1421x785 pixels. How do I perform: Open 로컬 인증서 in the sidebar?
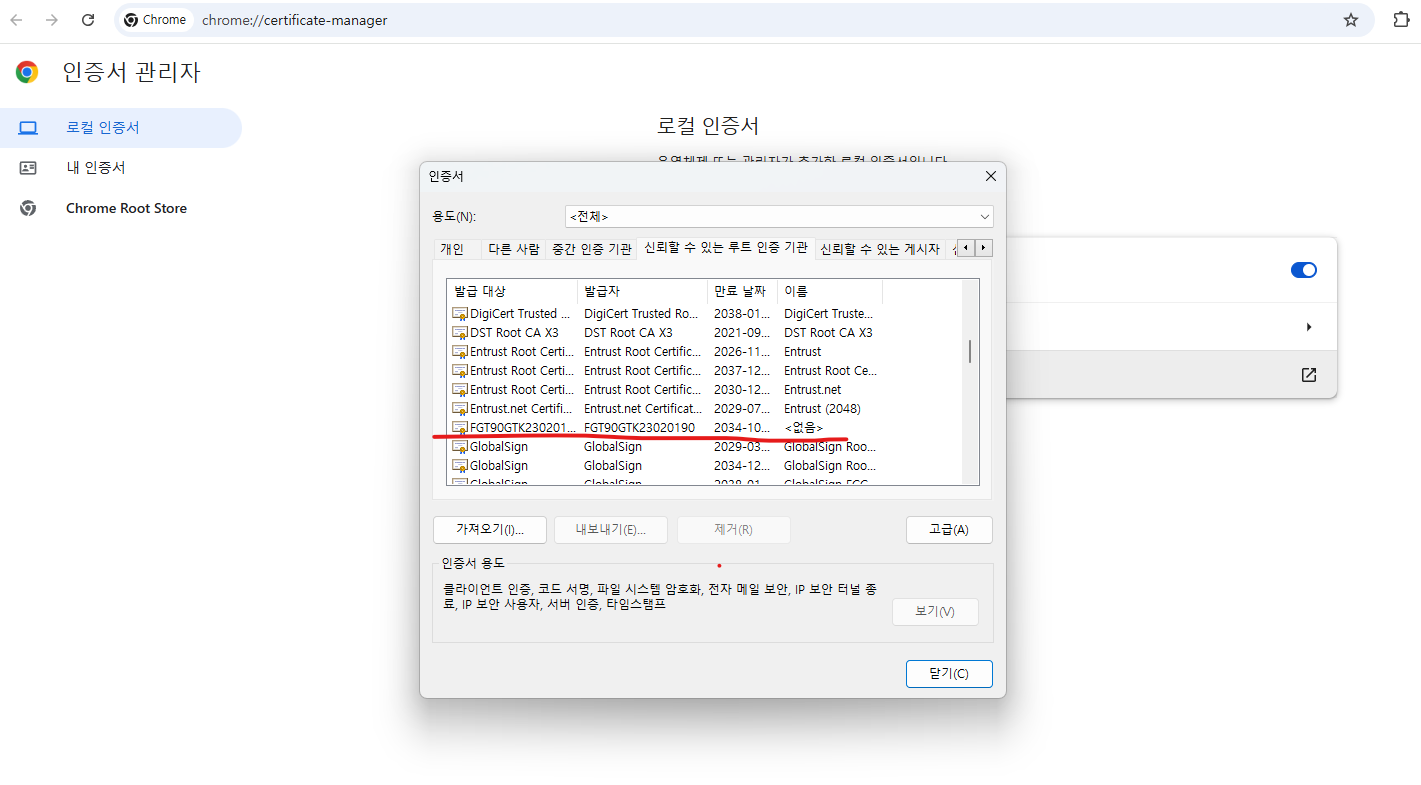click(x=120, y=128)
